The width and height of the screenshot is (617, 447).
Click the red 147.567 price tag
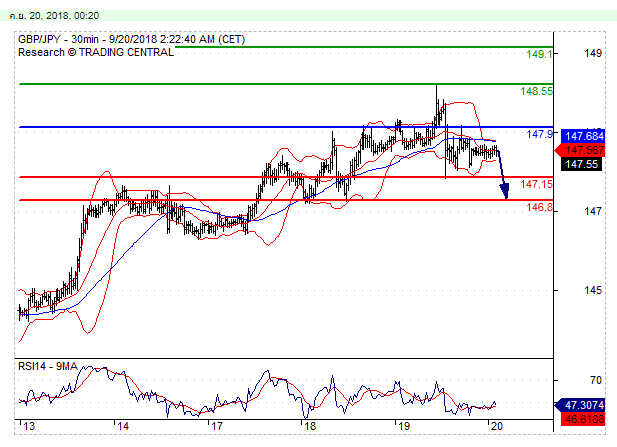pos(580,150)
